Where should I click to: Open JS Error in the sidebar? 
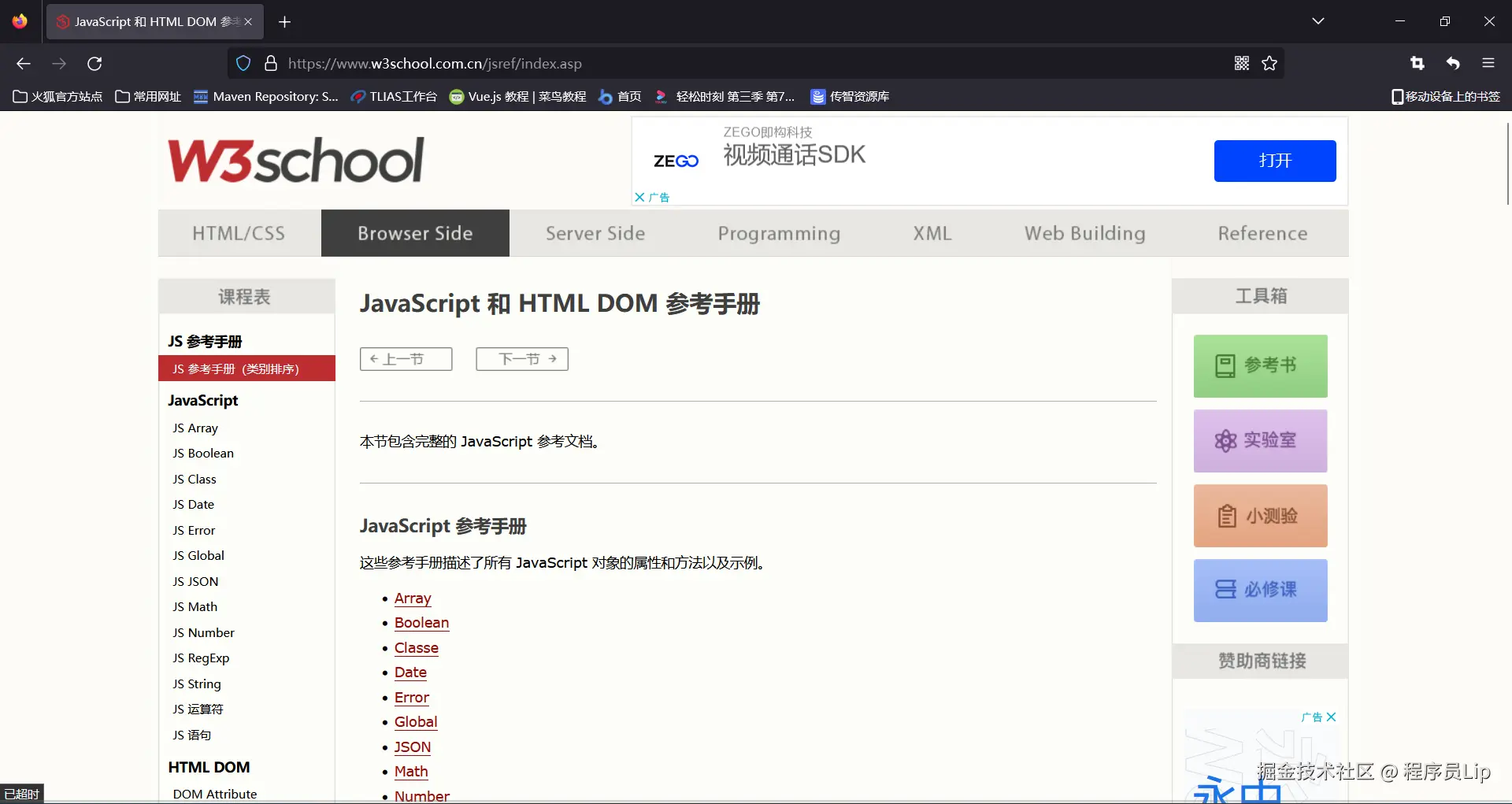[194, 531]
